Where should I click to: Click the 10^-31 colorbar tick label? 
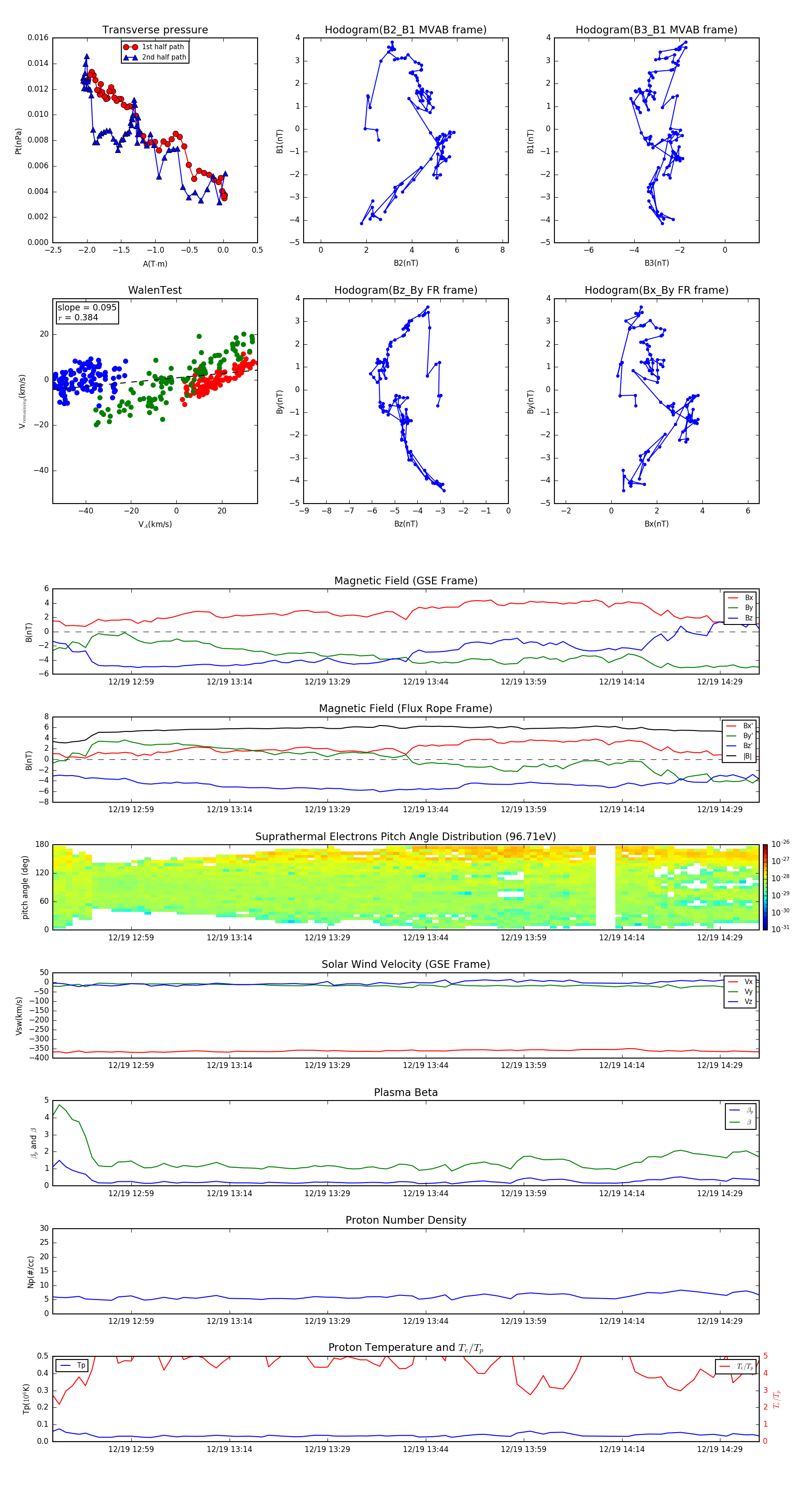(x=780, y=929)
